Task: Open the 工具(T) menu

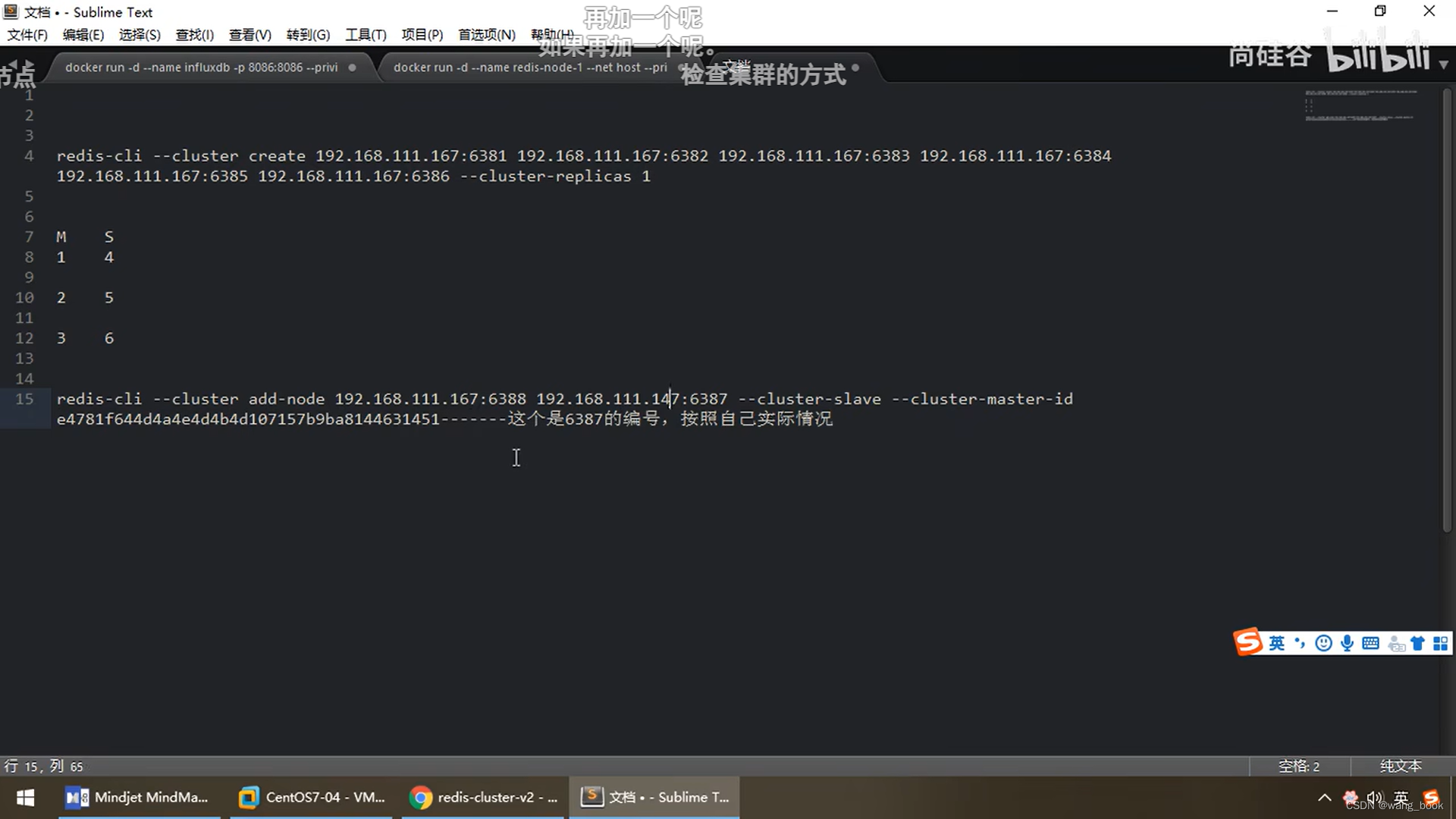Action: (366, 35)
